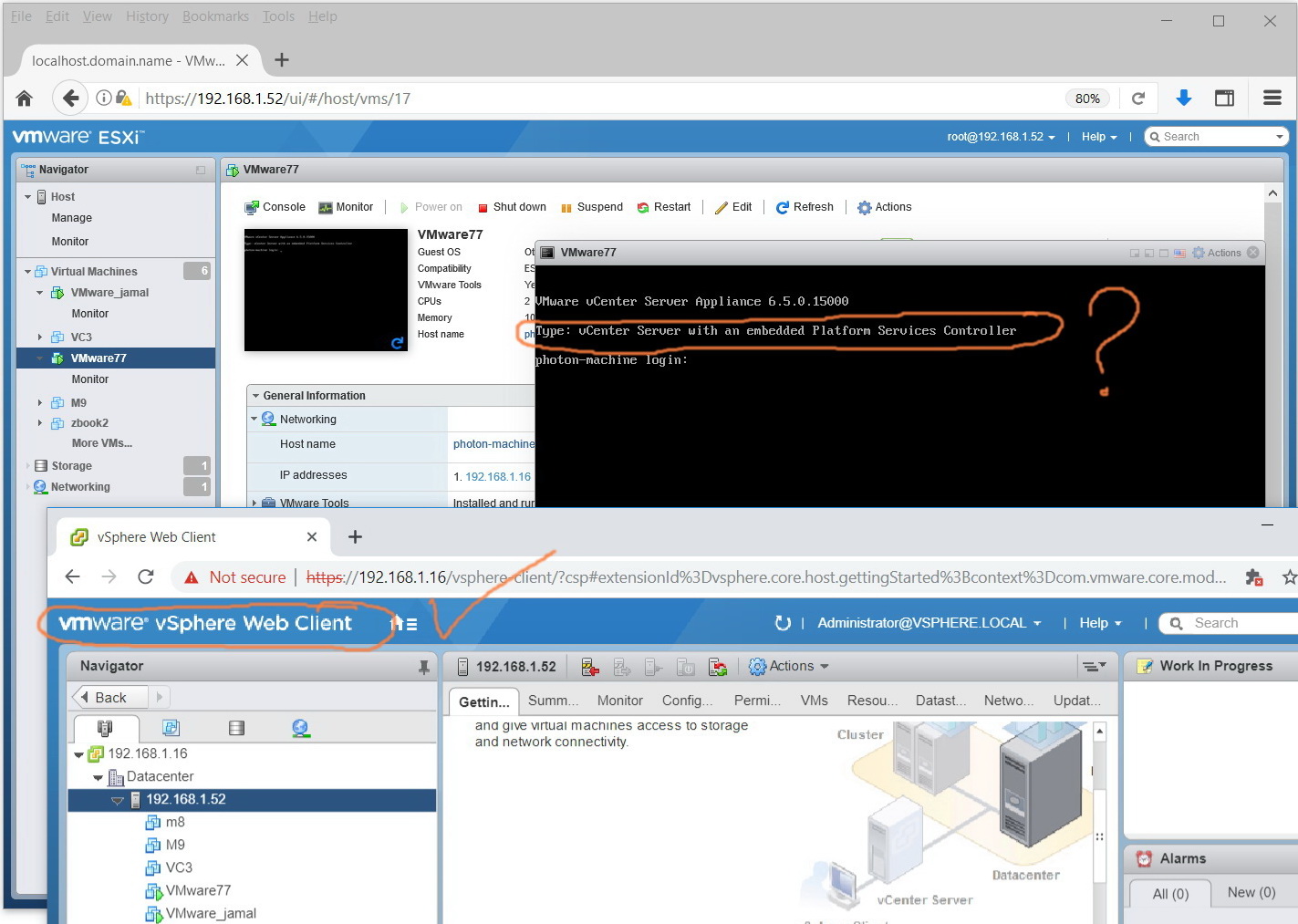This screenshot has height=924, width=1298.
Task: Switch to VMs tab in vSphere
Action: (x=815, y=701)
